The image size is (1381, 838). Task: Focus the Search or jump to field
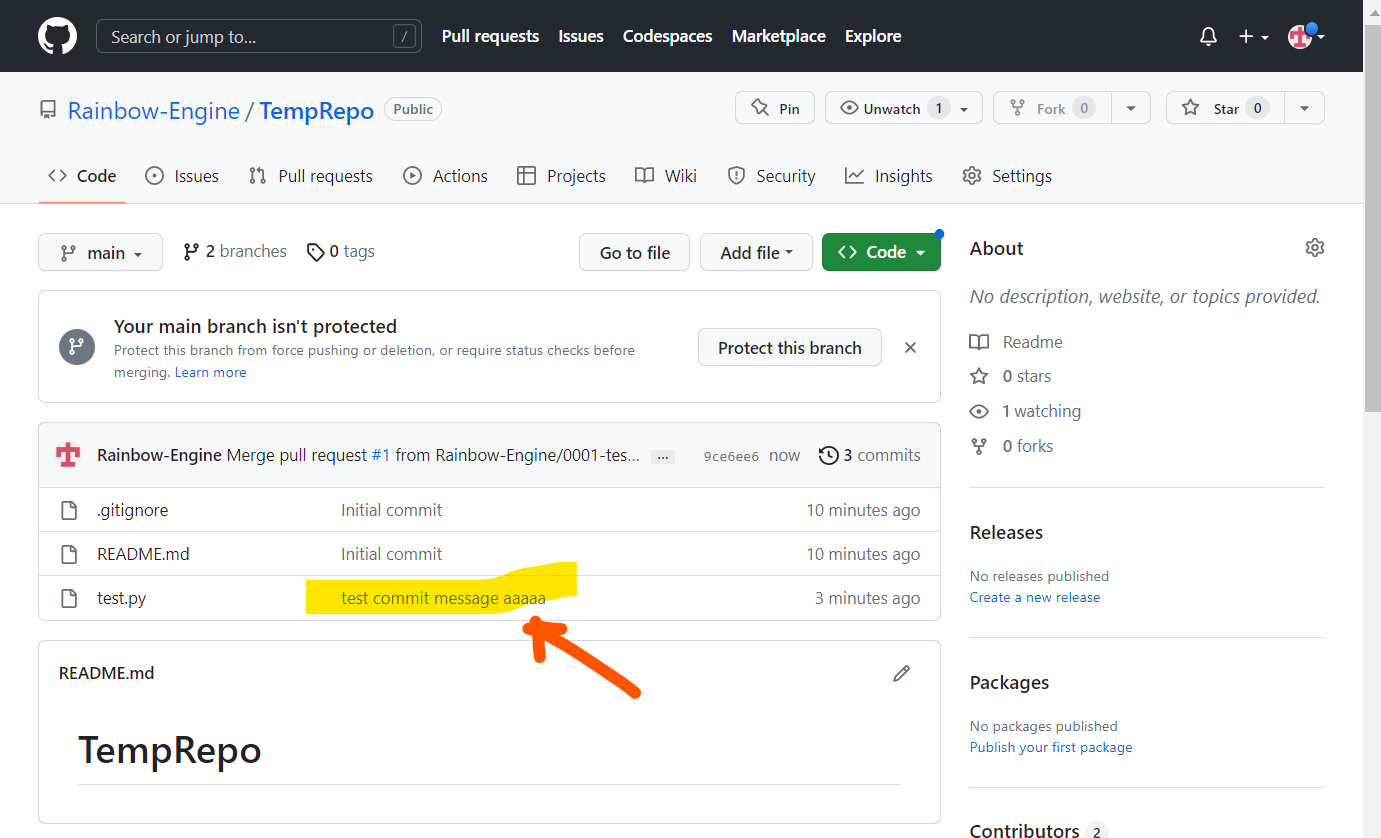tap(258, 37)
